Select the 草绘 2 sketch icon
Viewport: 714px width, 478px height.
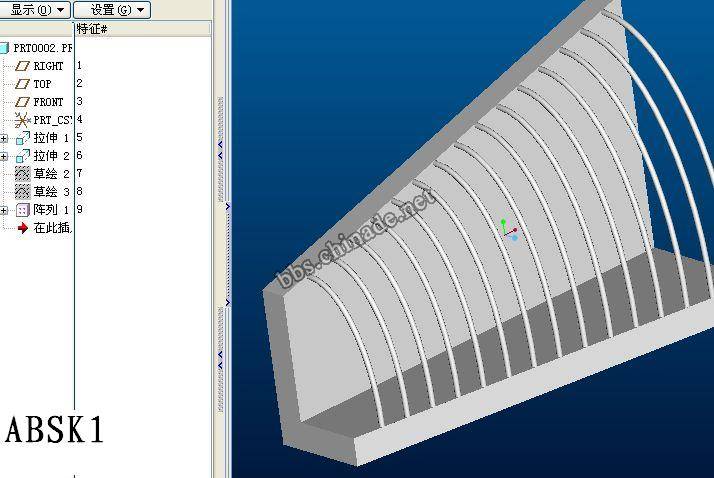(22, 173)
